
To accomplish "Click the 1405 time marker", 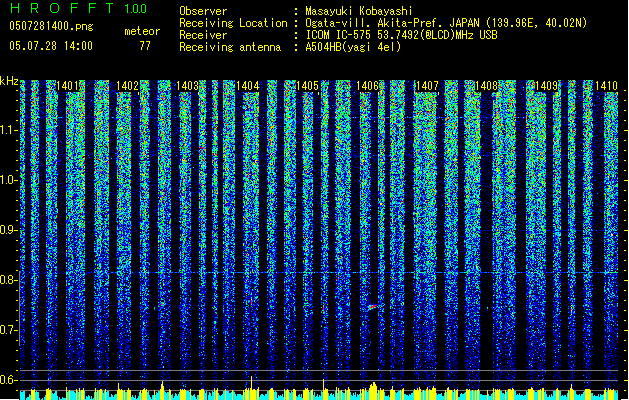I will [307, 86].
